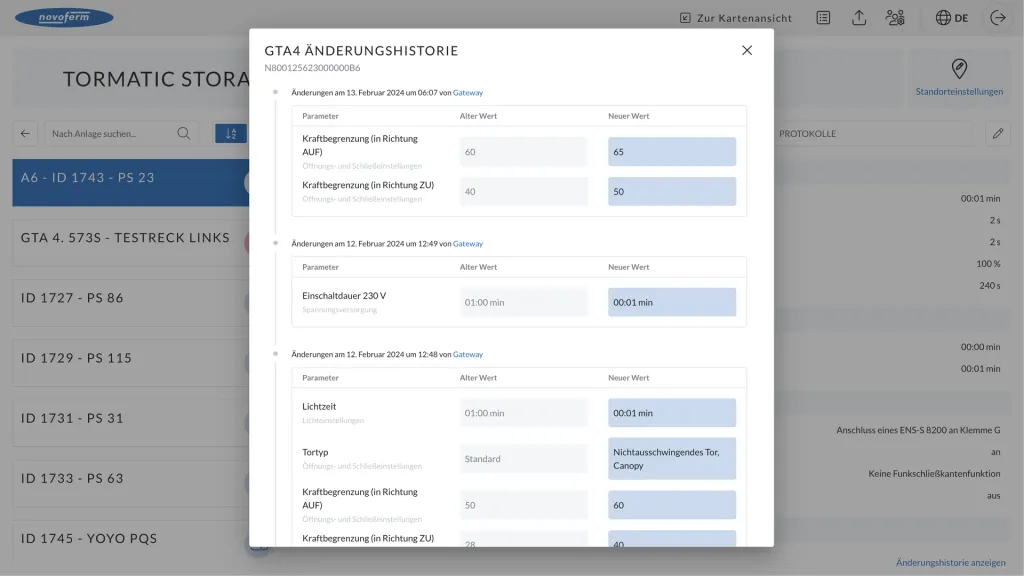Screen dimensions: 1024x576
Task: Click Tortyp old value Standard
Action: tap(523, 458)
